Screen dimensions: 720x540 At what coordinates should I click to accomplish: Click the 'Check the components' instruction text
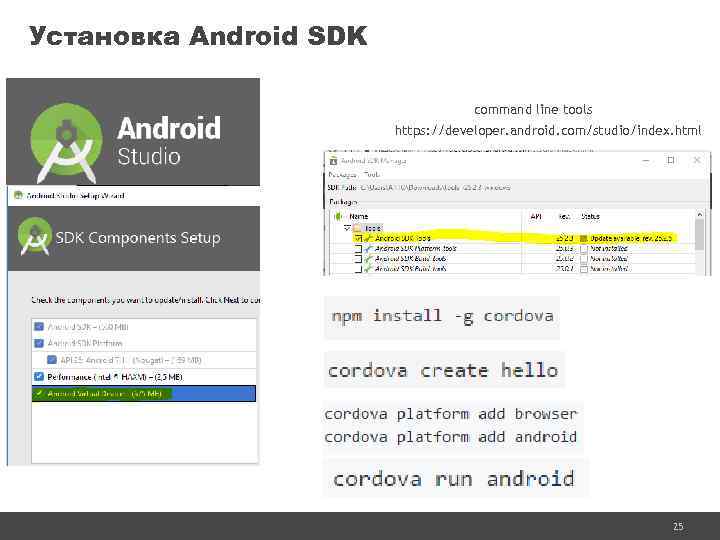[146, 300]
